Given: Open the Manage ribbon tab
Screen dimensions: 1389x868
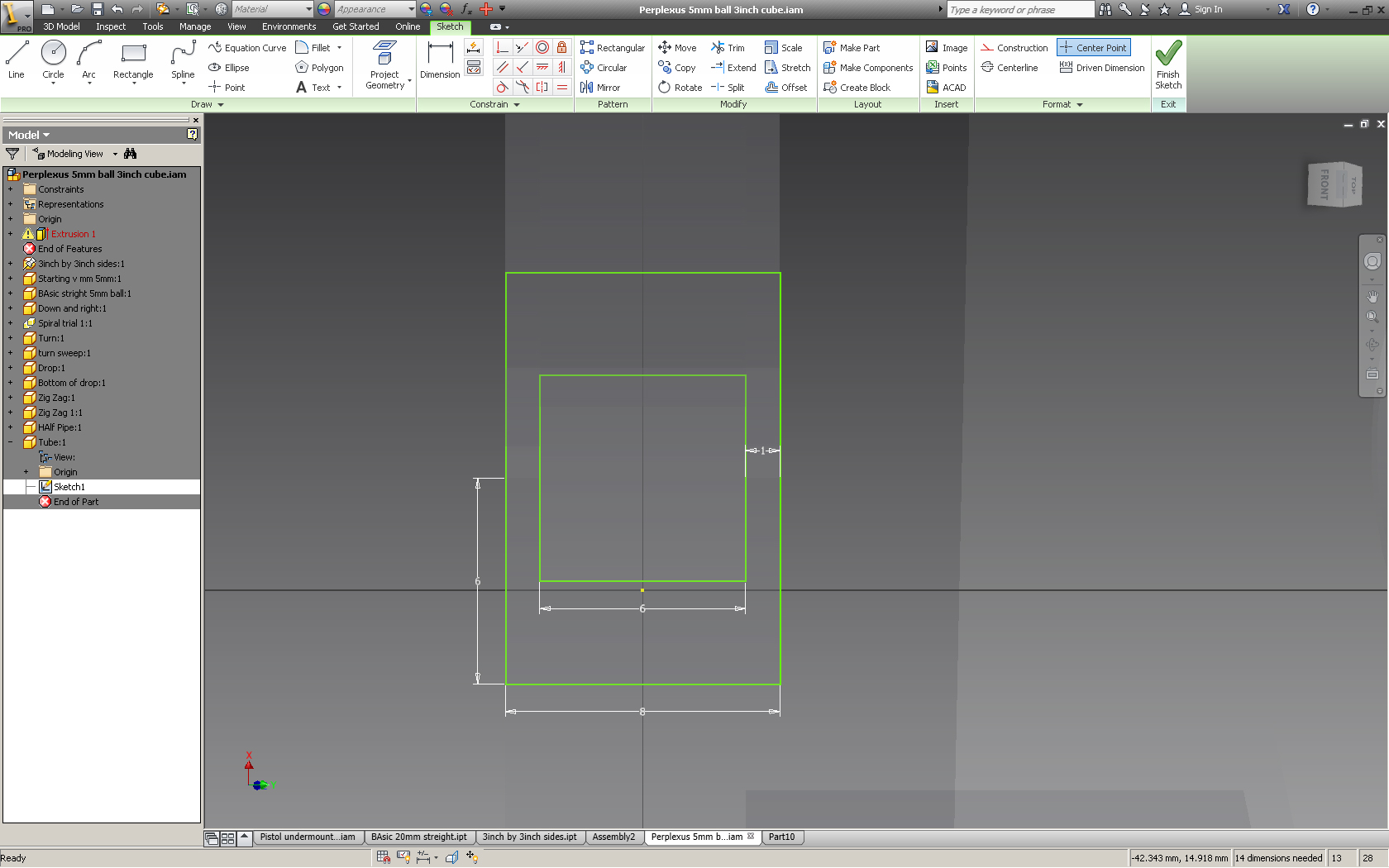Looking at the screenshot, I should [195, 26].
